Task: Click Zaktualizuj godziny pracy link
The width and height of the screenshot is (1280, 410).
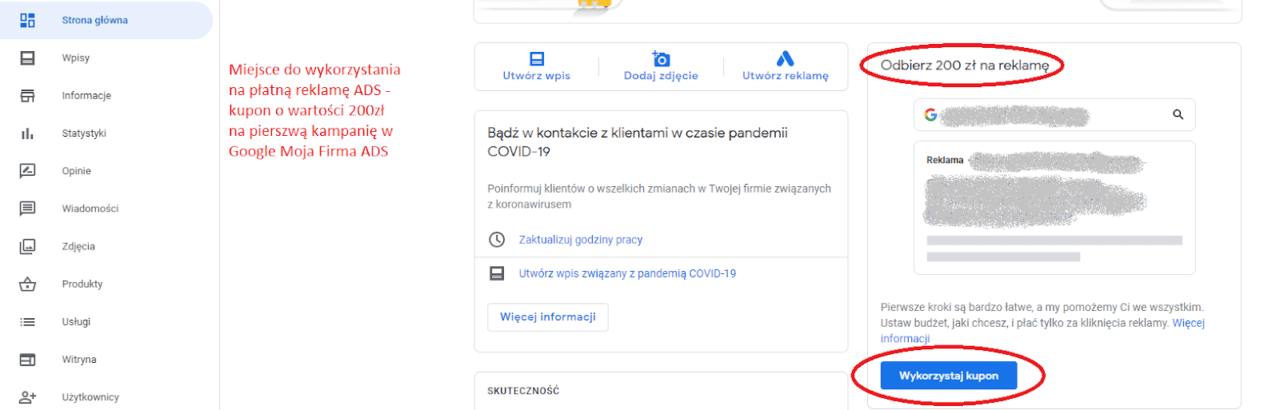Action: coord(581,240)
